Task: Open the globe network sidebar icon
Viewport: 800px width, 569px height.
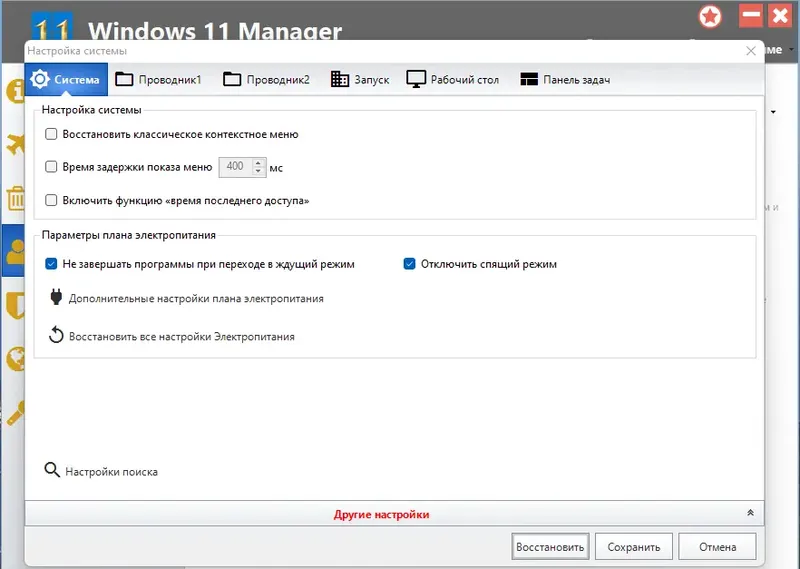Action: pyautogui.click(x=15, y=359)
